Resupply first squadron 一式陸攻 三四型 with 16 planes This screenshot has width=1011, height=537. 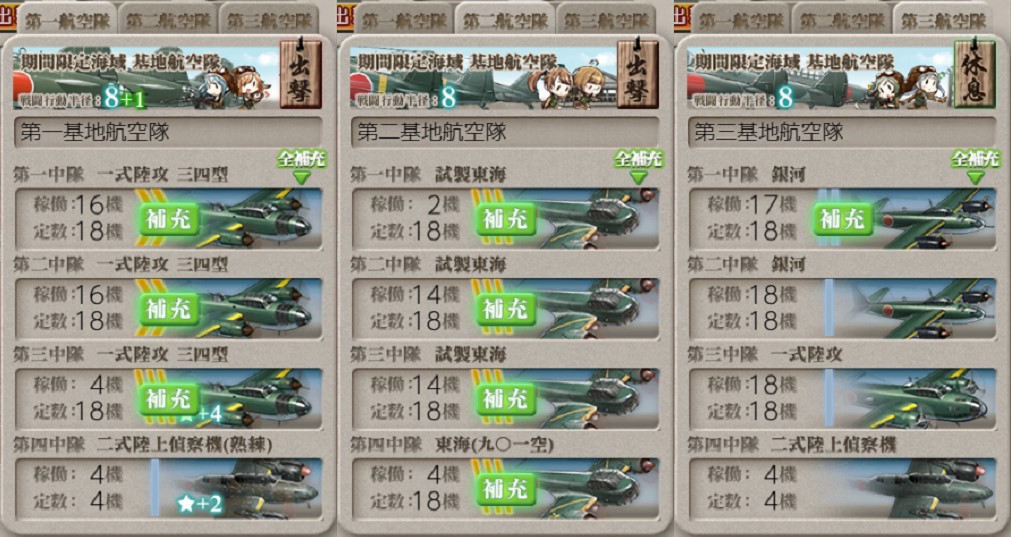coord(169,219)
